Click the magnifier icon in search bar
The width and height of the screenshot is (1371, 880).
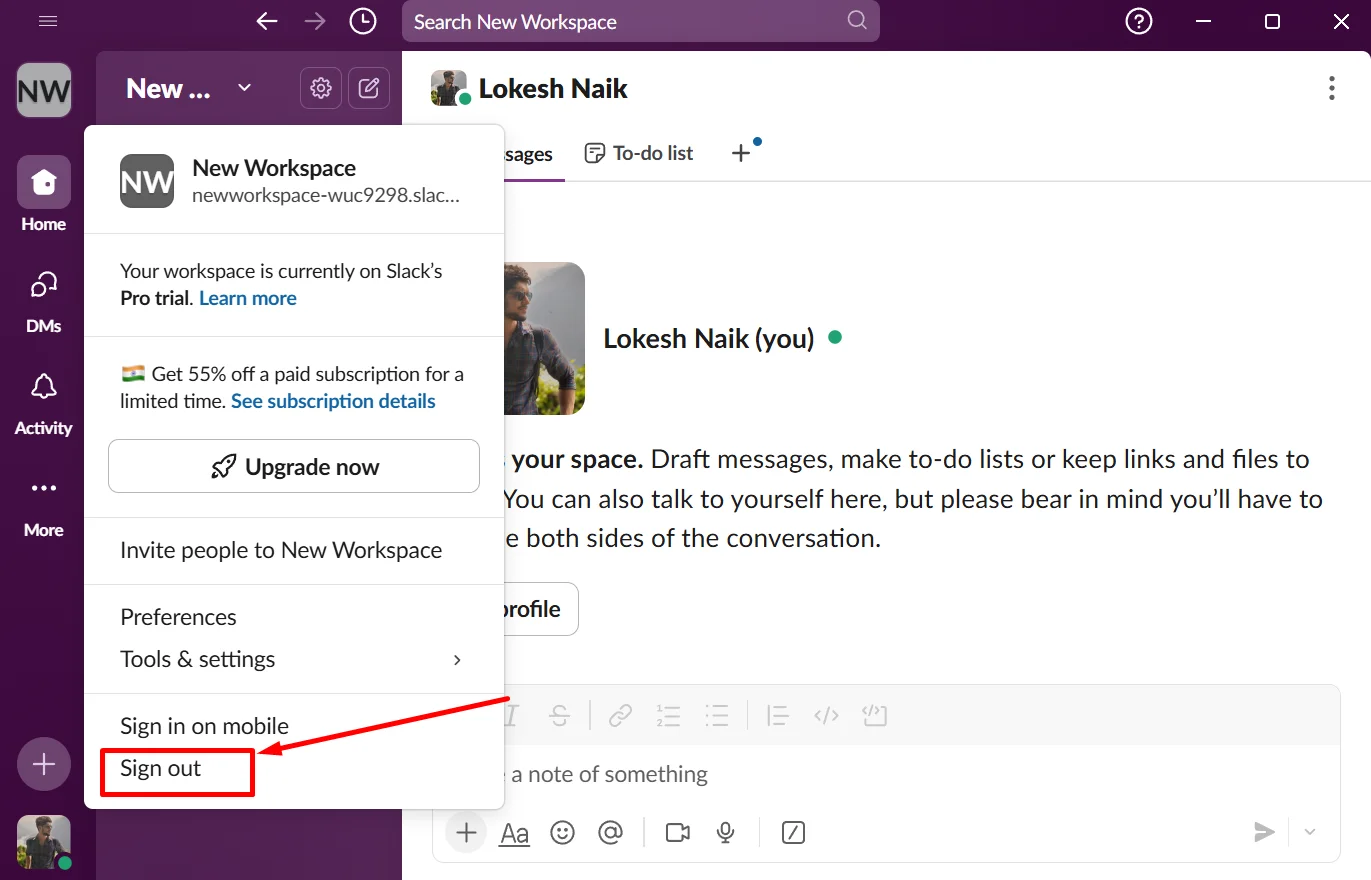coord(856,21)
